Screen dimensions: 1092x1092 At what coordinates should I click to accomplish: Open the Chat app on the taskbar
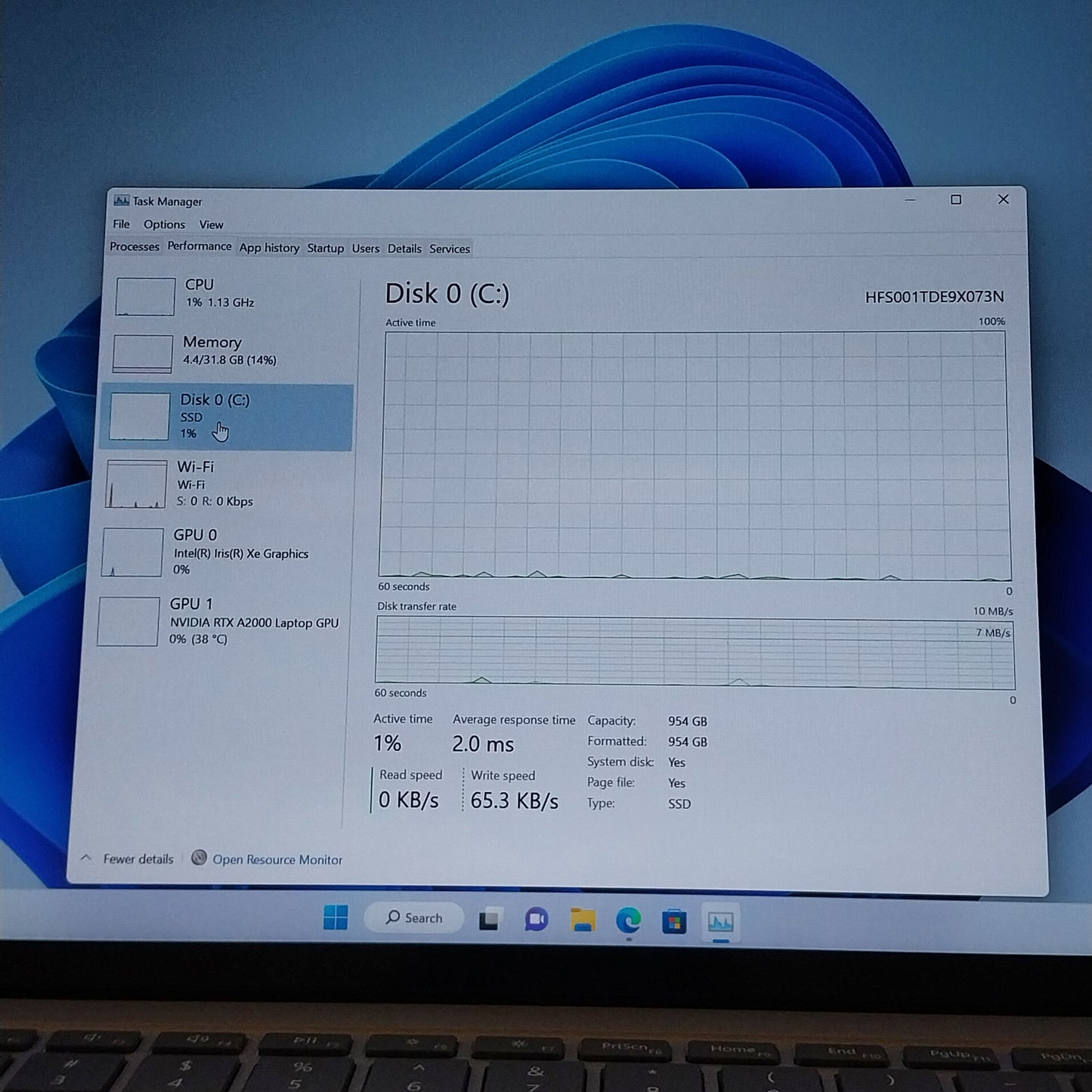coord(537,920)
